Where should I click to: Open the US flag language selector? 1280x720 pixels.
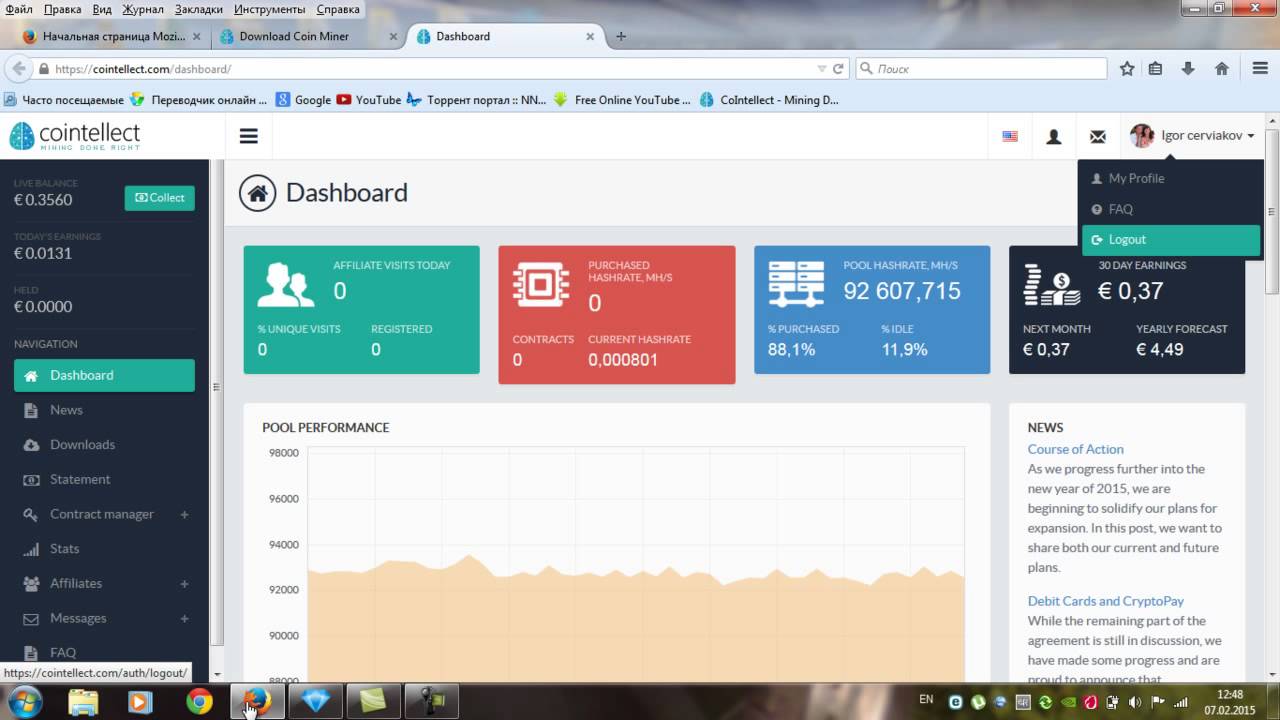[x=1010, y=136]
